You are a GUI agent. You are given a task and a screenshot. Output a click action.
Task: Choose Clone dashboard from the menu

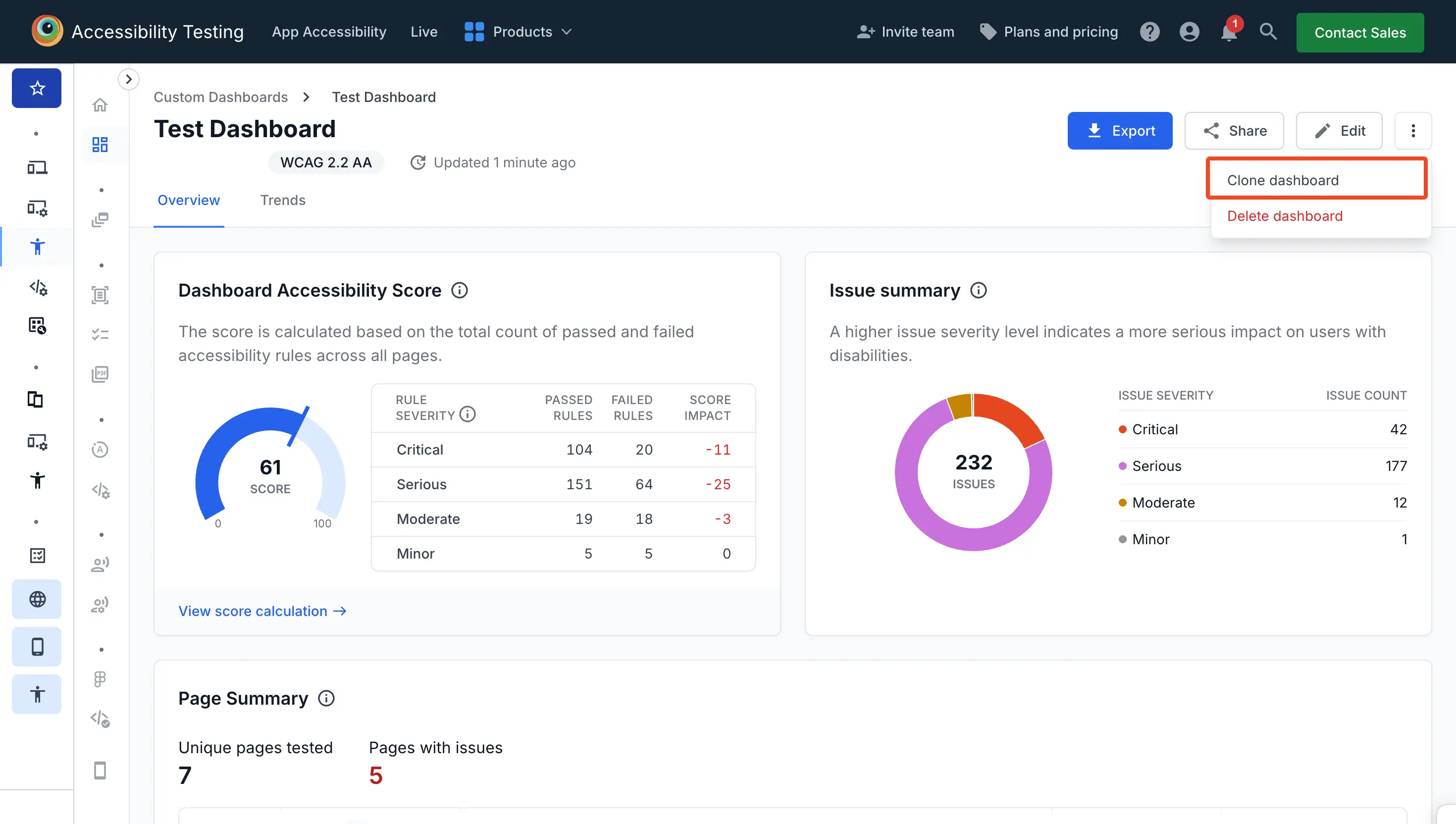pyautogui.click(x=1316, y=180)
